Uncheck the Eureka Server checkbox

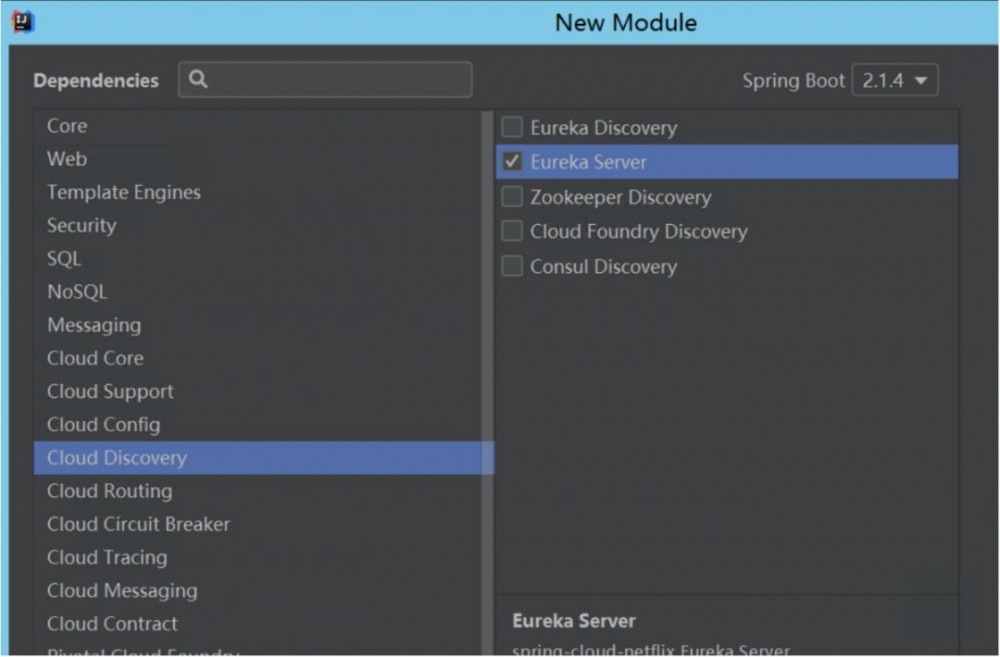pyautogui.click(x=512, y=162)
